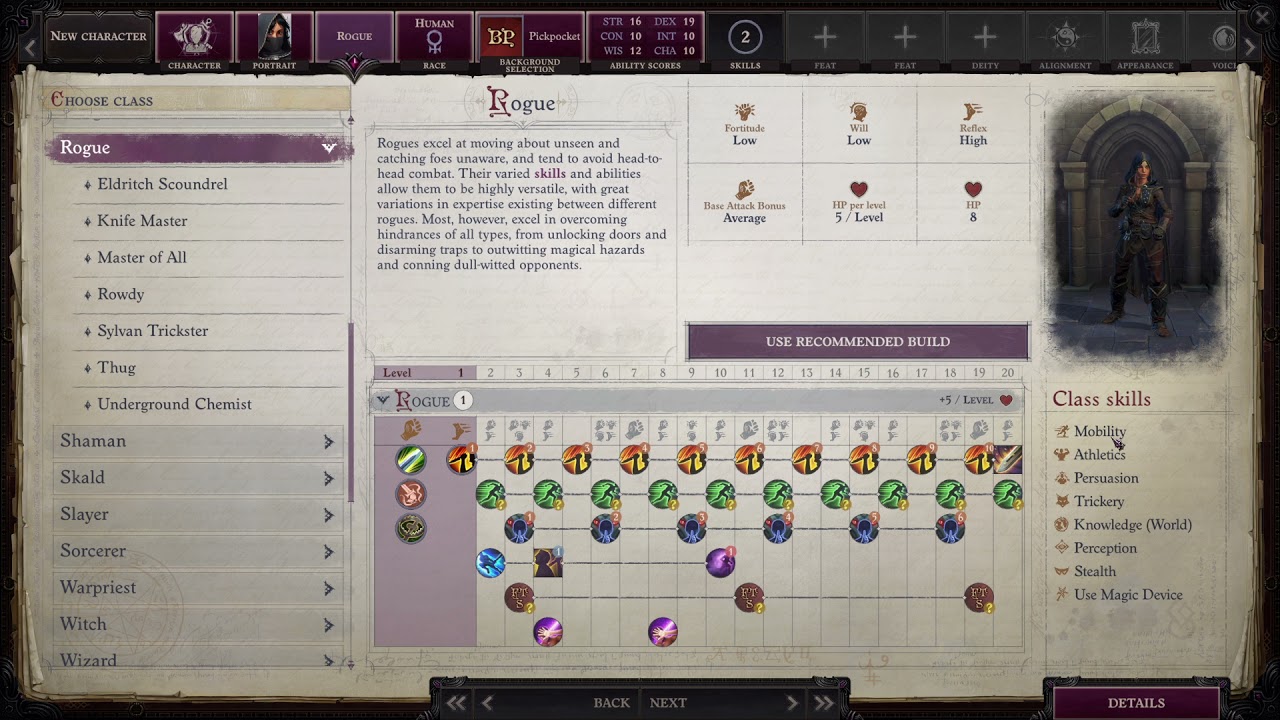Click the Mobility class skill
Viewport: 1280px width, 720px height.
click(1100, 431)
